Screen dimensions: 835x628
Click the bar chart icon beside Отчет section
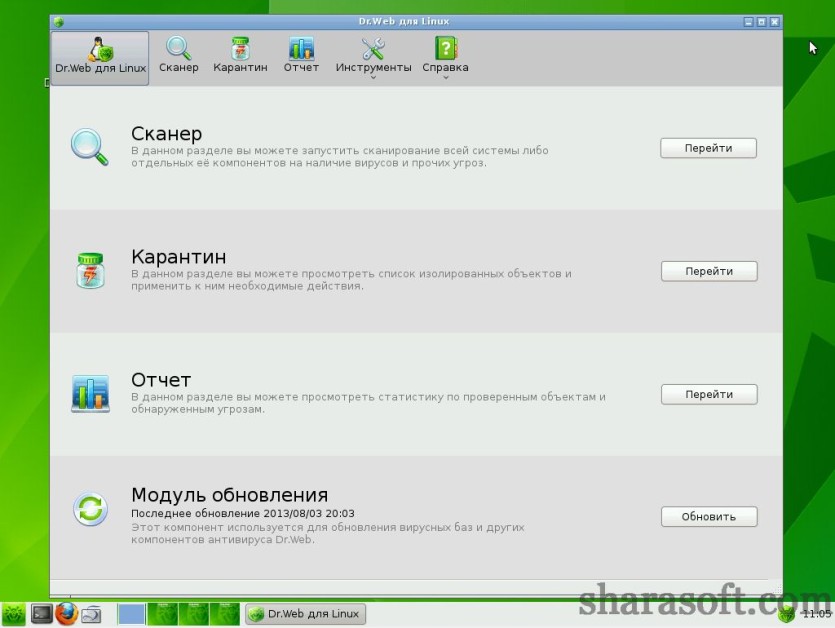pyautogui.click(x=91, y=394)
